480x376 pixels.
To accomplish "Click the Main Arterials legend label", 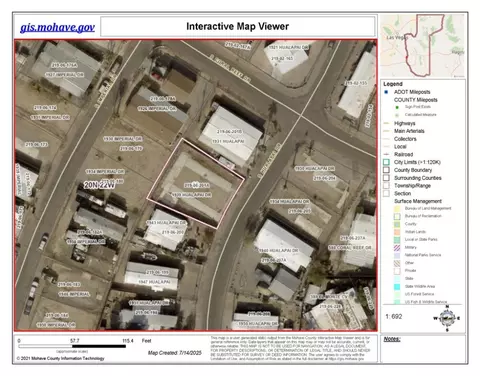I will point(409,131).
